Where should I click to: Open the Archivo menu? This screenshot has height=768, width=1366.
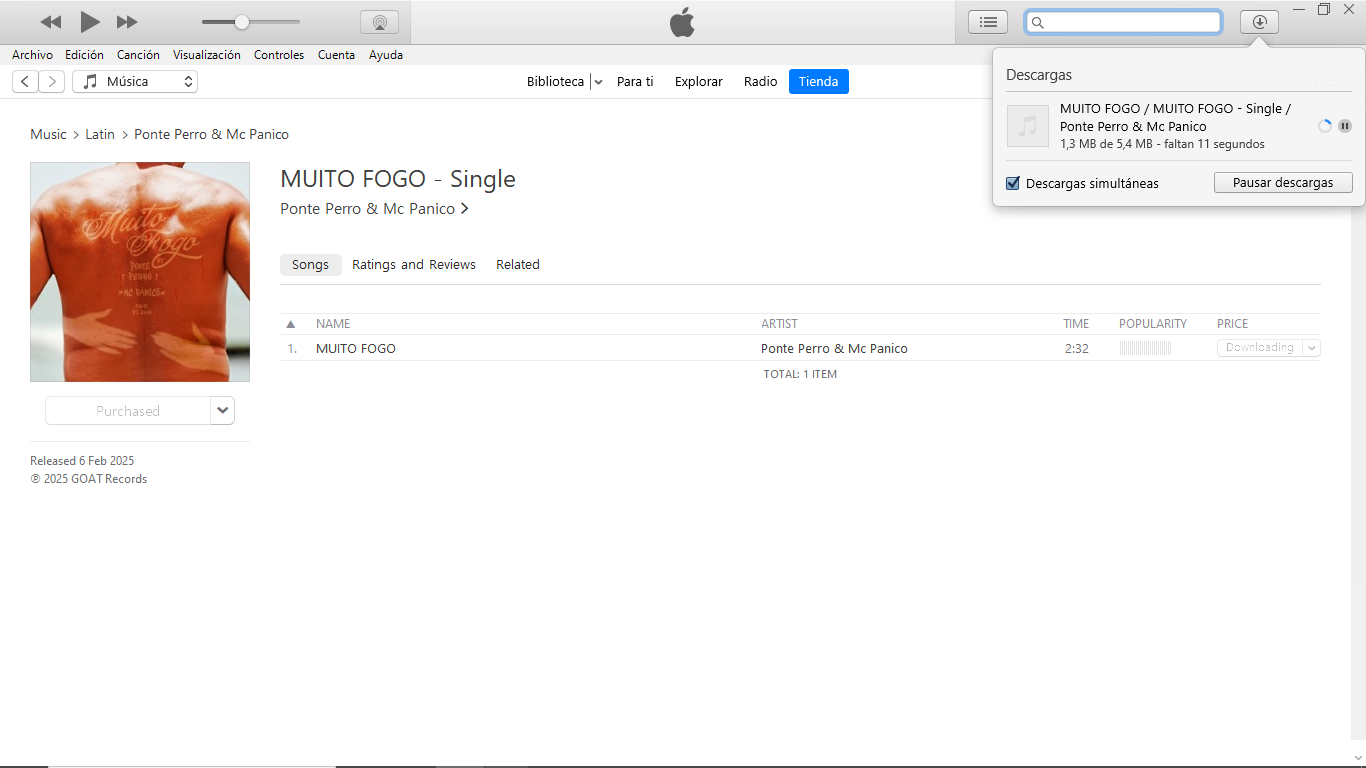click(33, 55)
